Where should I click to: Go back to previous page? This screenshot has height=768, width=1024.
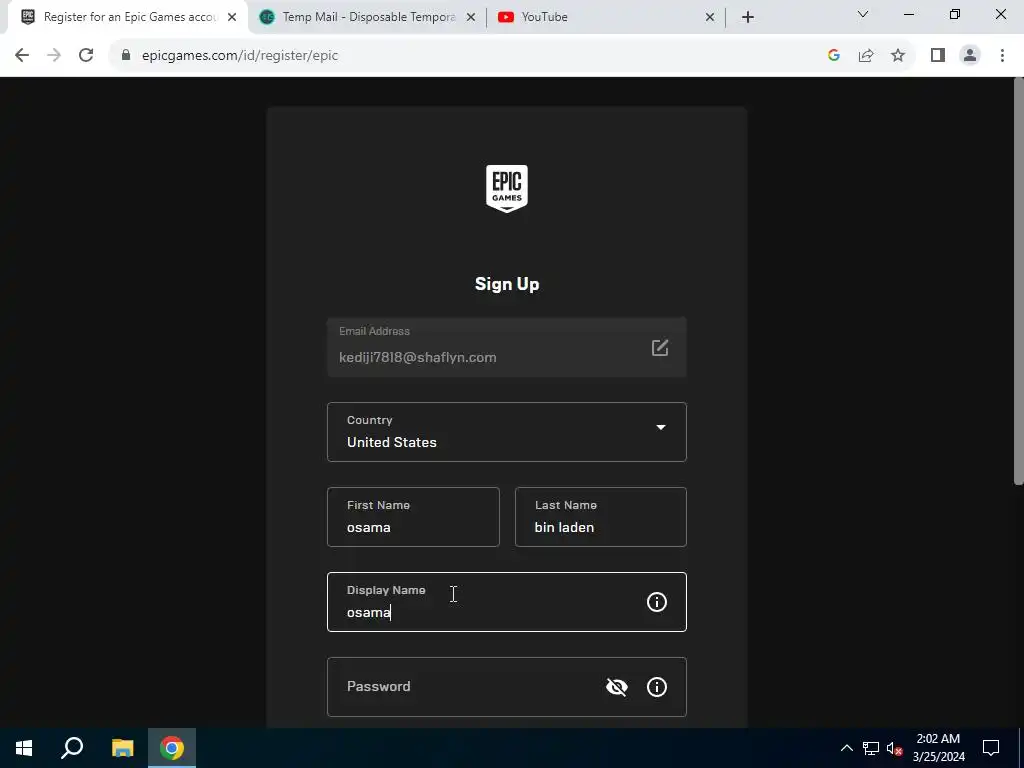[22, 55]
